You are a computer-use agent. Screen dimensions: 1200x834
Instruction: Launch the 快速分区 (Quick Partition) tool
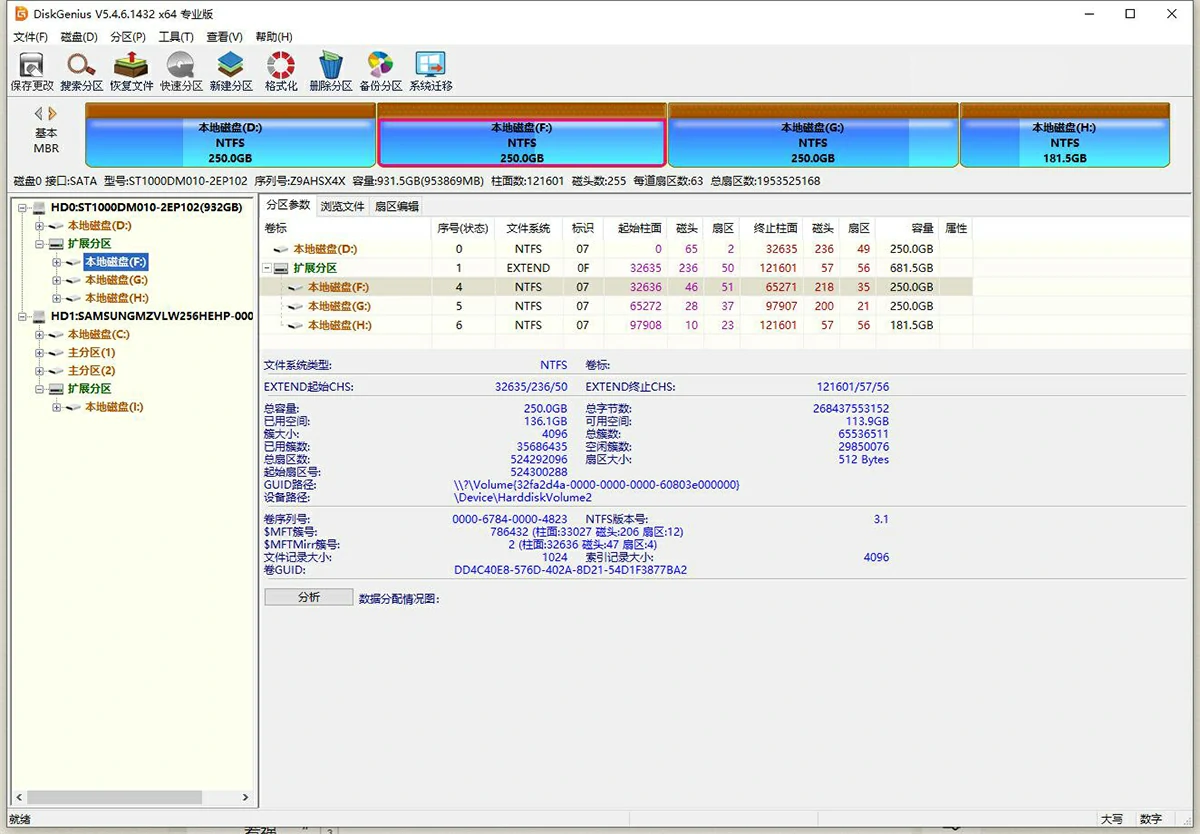[181, 68]
